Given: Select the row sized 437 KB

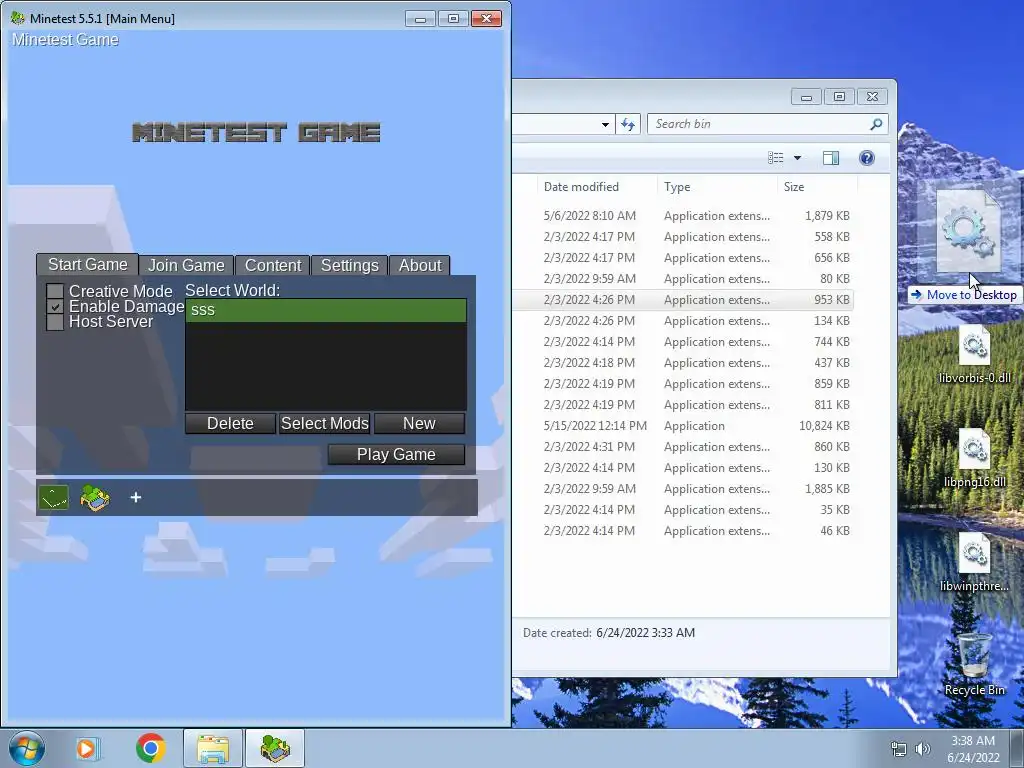Looking at the screenshot, I should (x=682, y=362).
